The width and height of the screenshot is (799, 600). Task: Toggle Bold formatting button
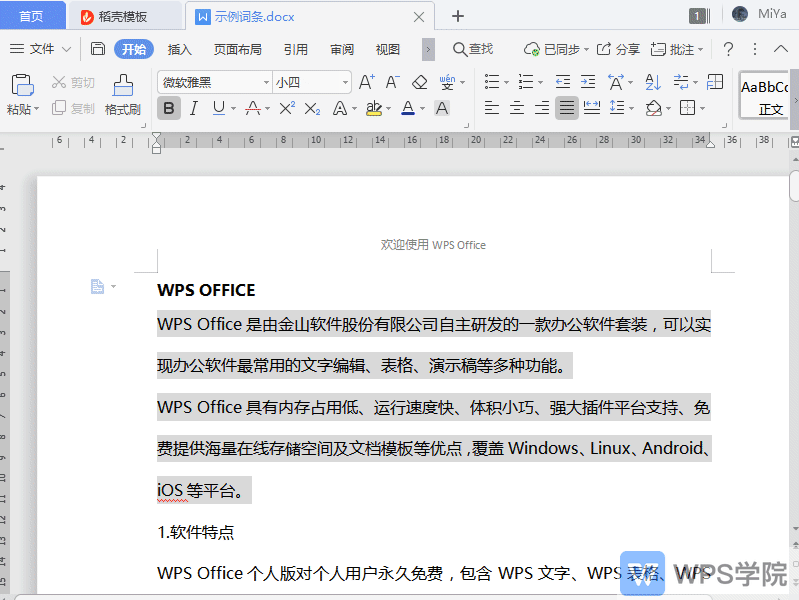coord(169,108)
